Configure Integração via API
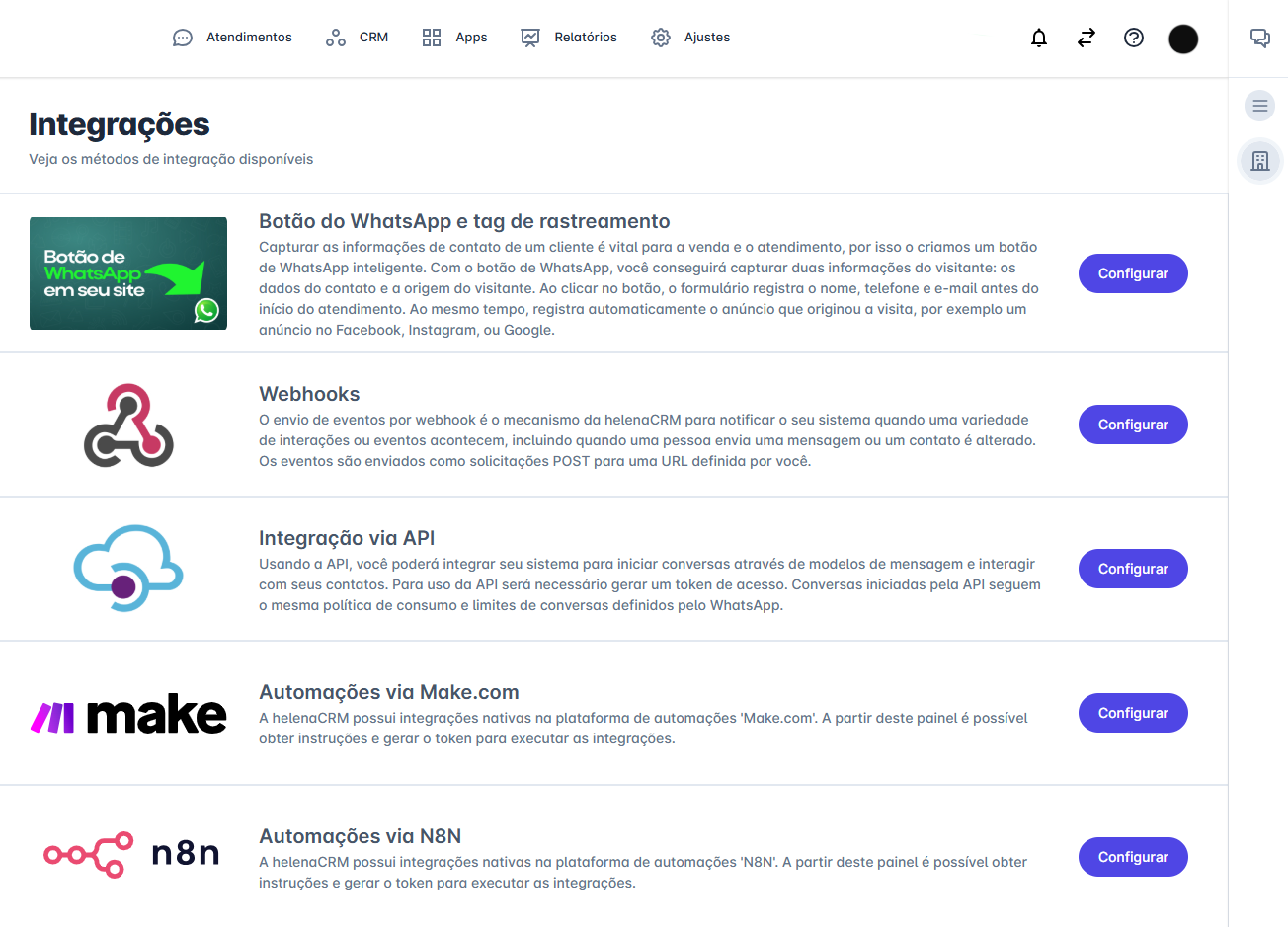1288x927 pixels. 1133,569
